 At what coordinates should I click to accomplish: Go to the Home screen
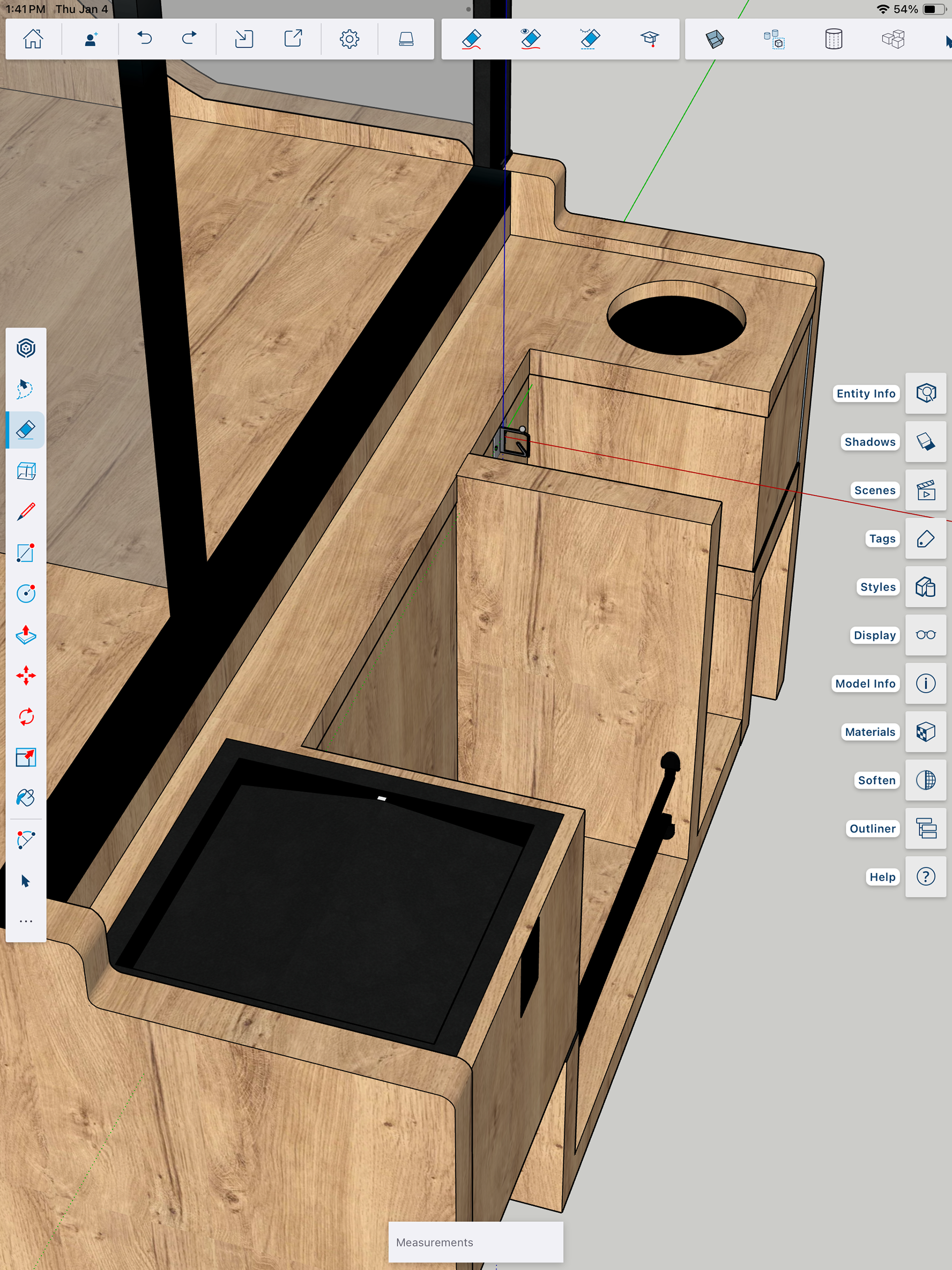33,39
